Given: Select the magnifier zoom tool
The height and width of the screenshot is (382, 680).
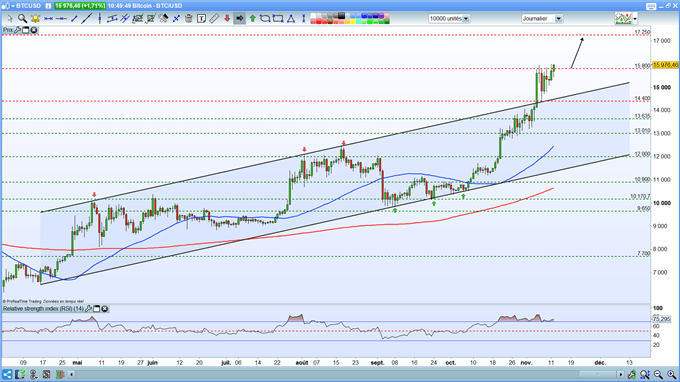Looking at the screenshot, I should pyautogui.click(x=22, y=18).
